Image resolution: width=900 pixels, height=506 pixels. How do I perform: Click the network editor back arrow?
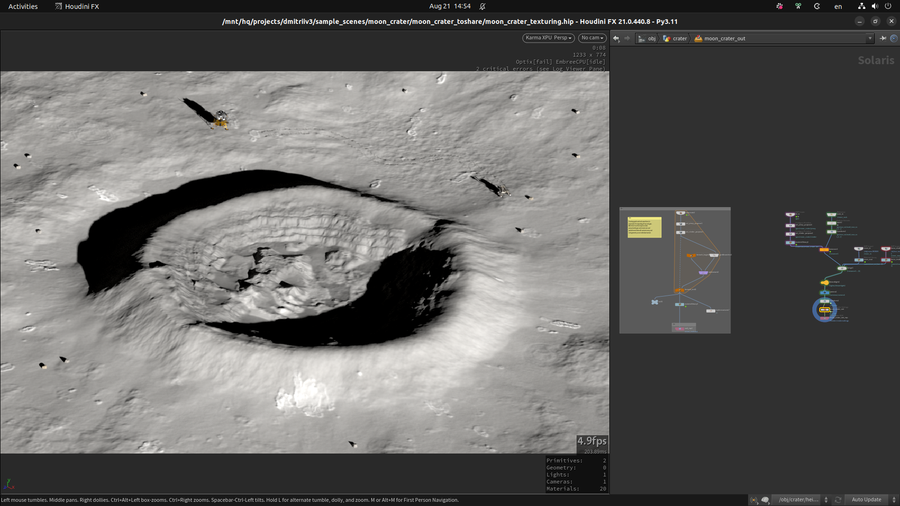[616, 38]
